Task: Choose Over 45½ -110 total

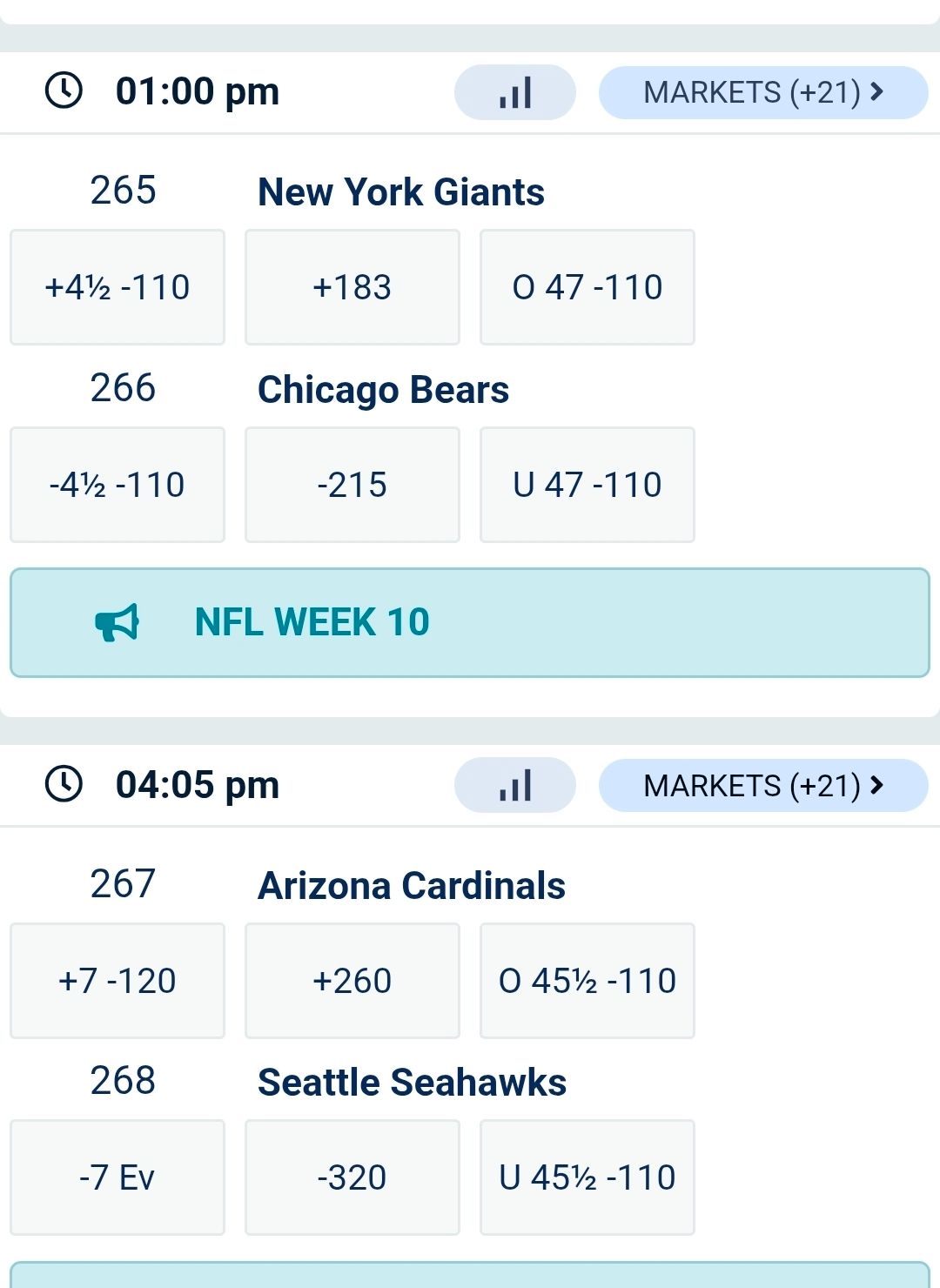Action: (x=587, y=981)
